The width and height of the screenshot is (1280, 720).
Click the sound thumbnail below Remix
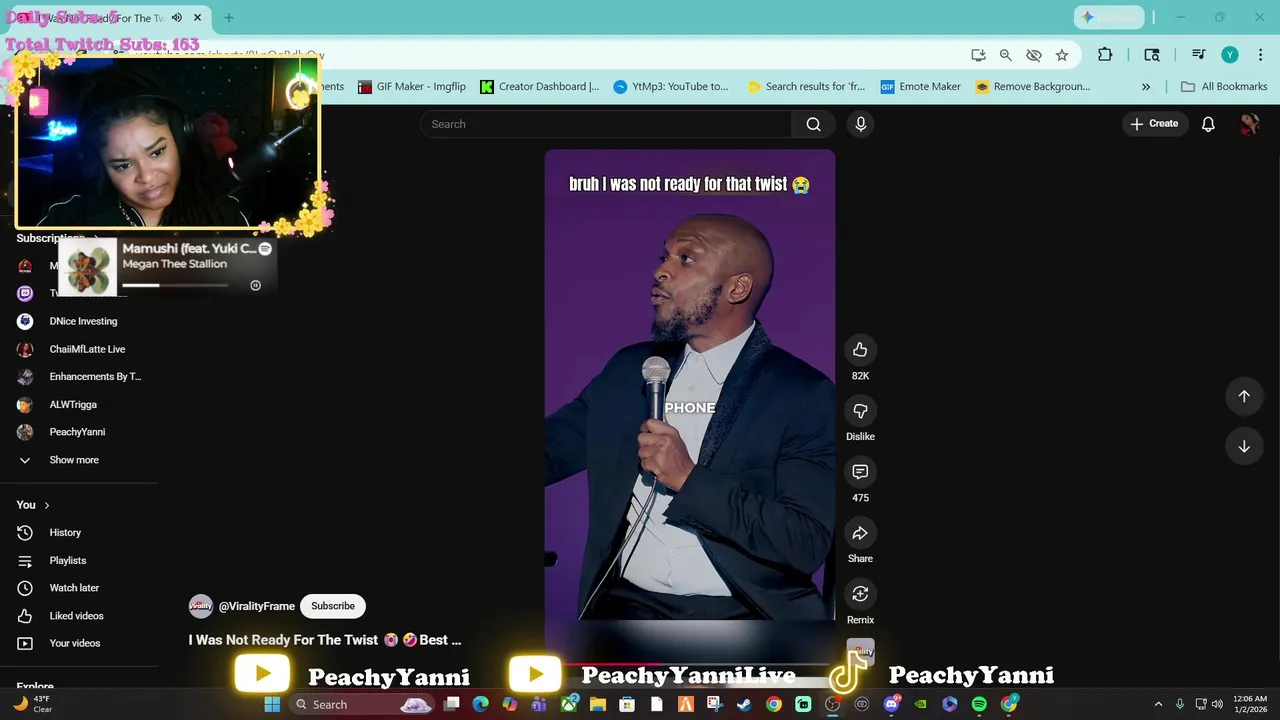tap(860, 651)
